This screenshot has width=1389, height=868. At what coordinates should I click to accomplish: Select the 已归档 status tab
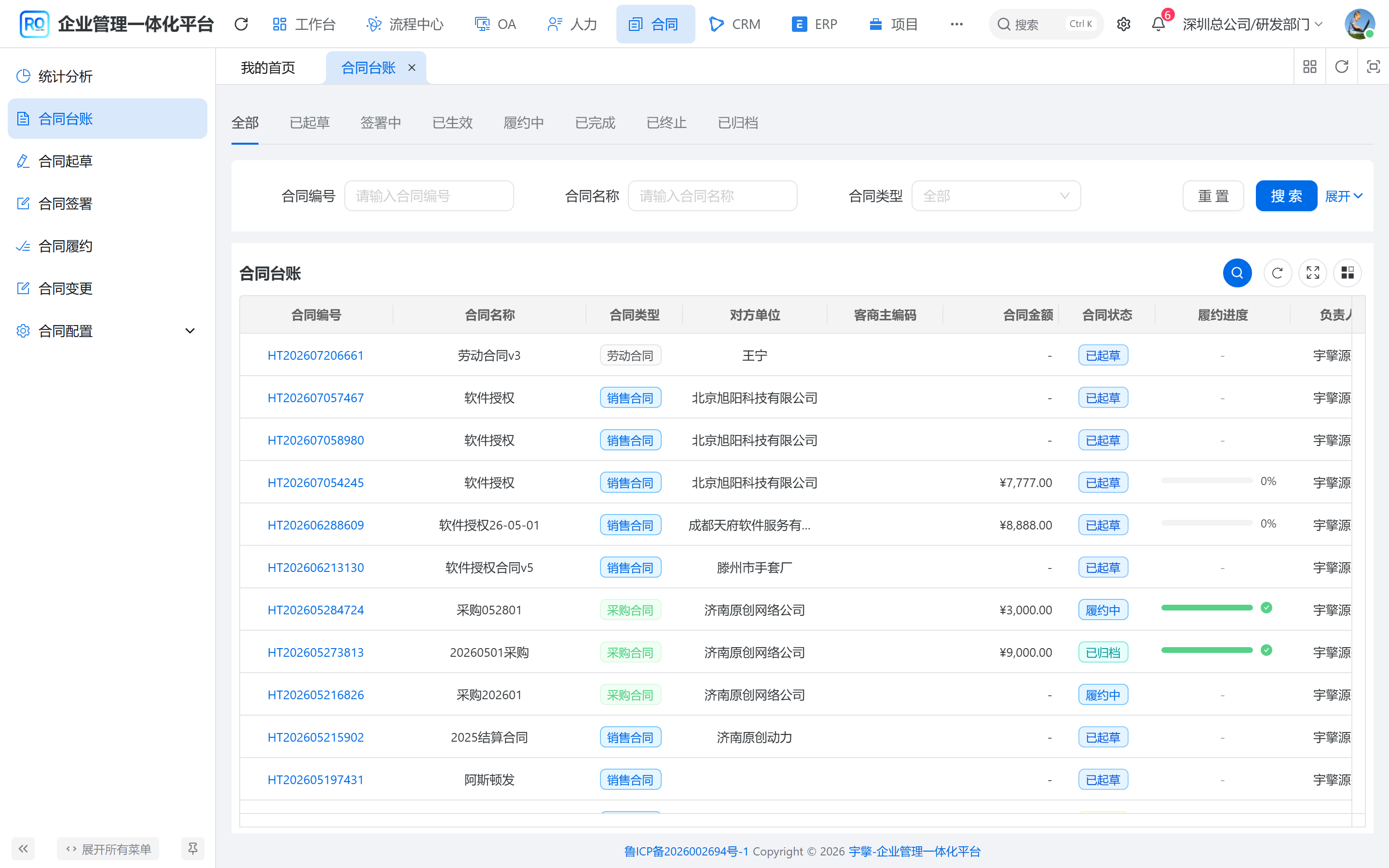pyautogui.click(x=738, y=123)
